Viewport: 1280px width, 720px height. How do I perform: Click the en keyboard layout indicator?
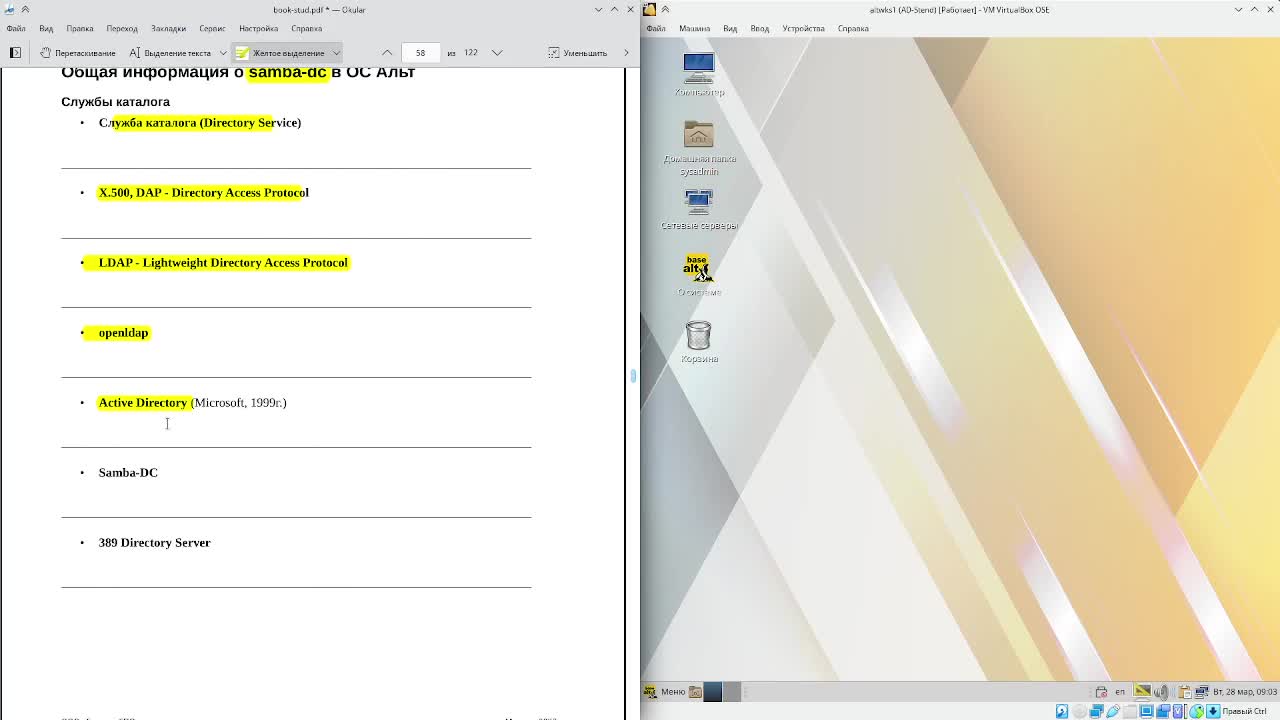[1120, 692]
